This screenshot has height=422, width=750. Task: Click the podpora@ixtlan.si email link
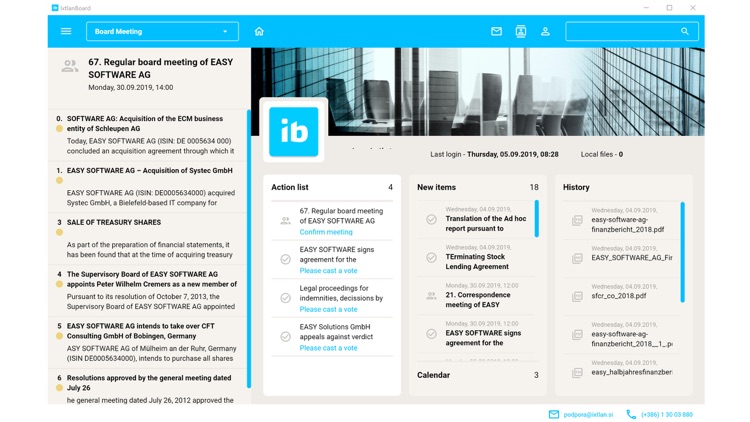(x=588, y=414)
